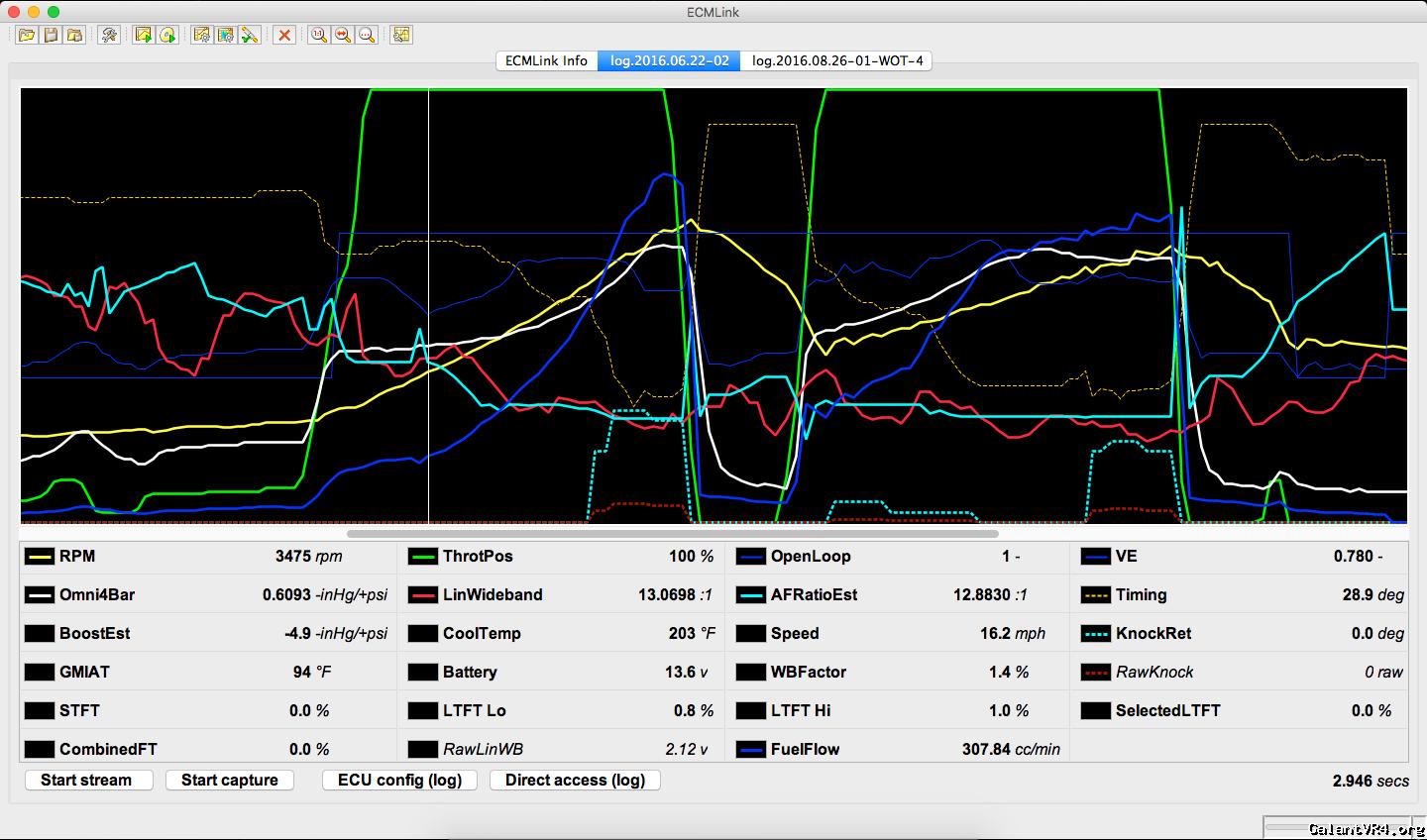Switch to the ECMLink Info tab

tap(546, 60)
